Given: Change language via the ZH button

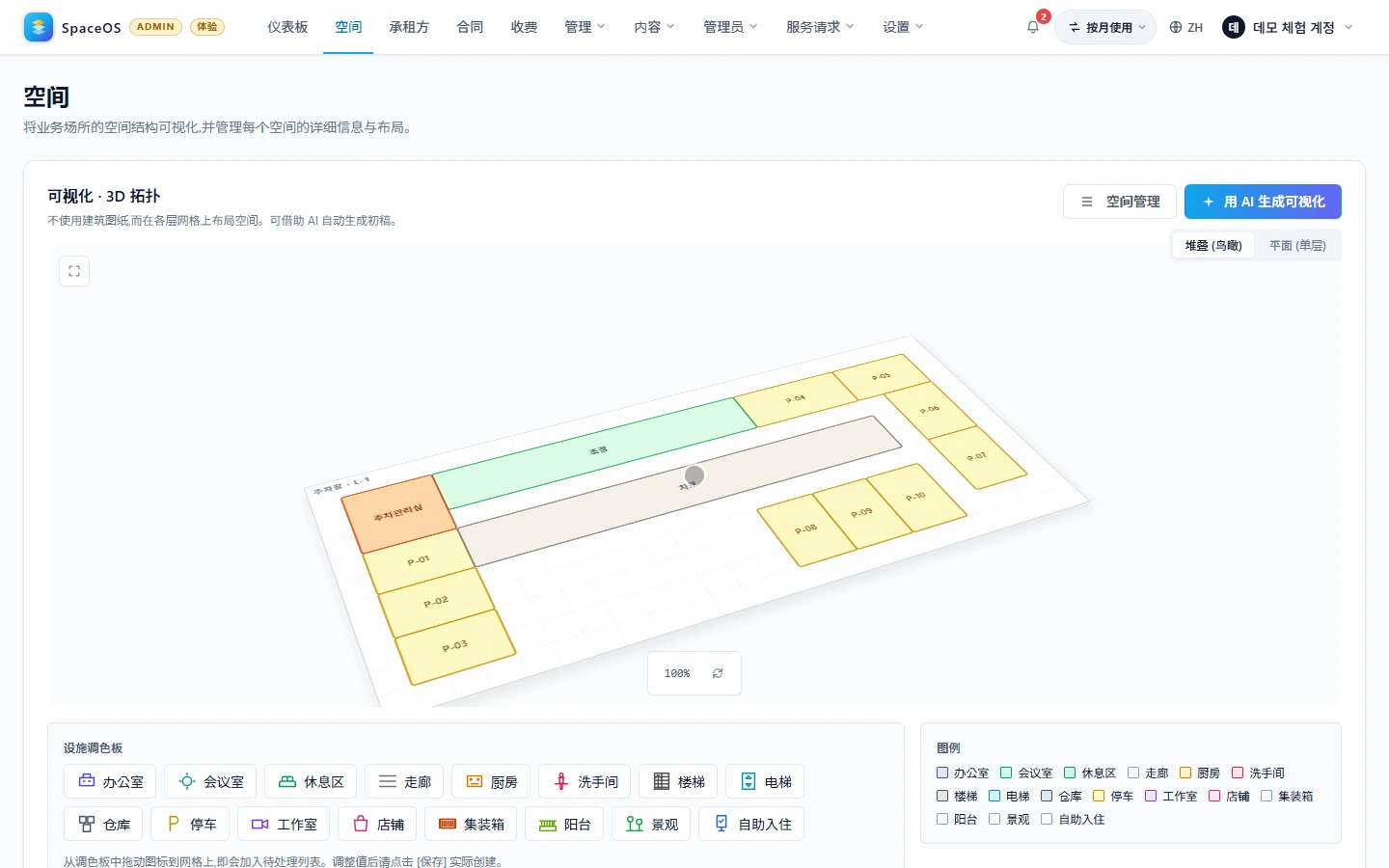Looking at the screenshot, I should (x=1186, y=27).
